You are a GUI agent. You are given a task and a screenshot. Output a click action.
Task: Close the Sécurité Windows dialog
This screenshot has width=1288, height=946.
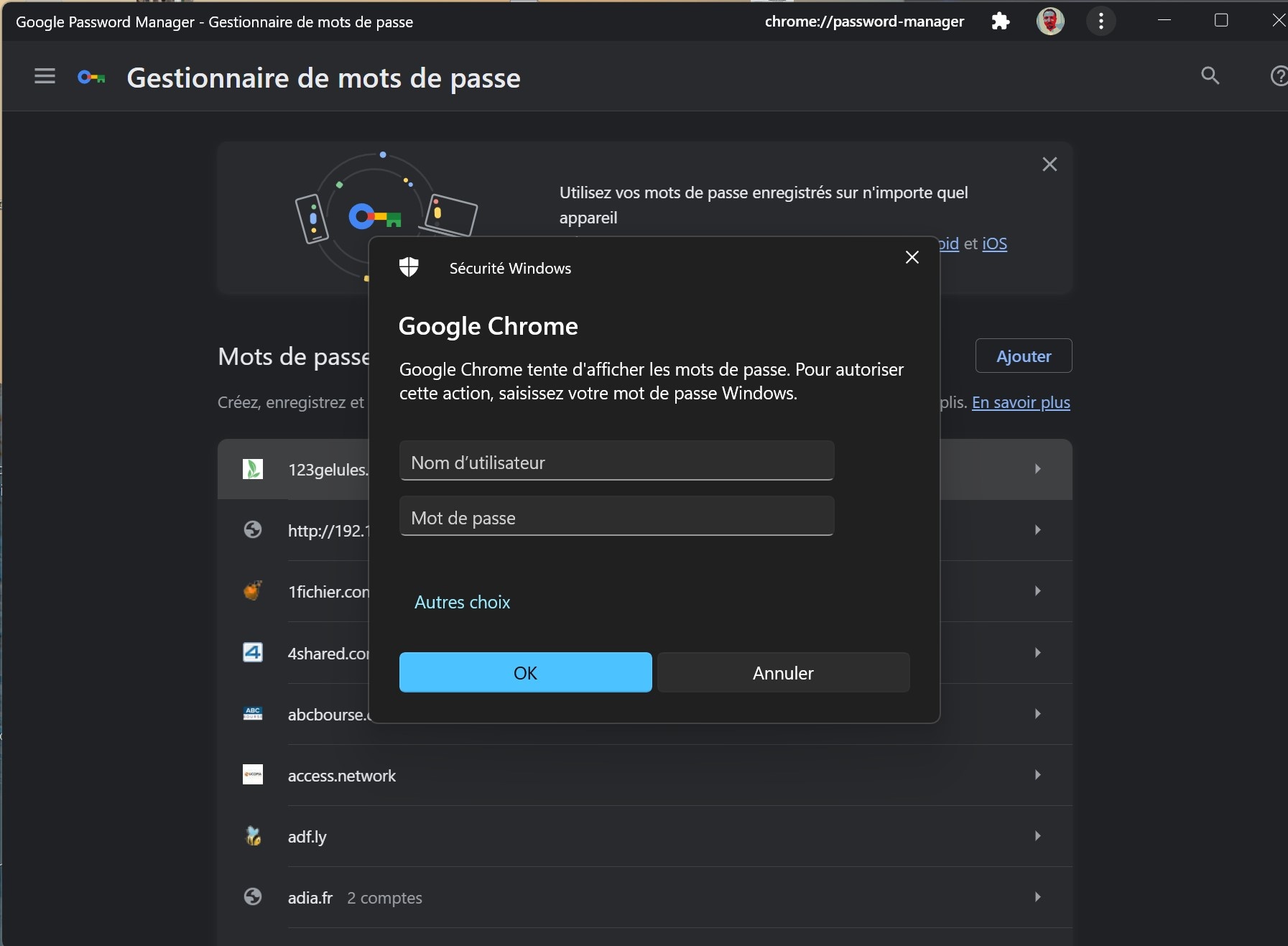coord(912,257)
